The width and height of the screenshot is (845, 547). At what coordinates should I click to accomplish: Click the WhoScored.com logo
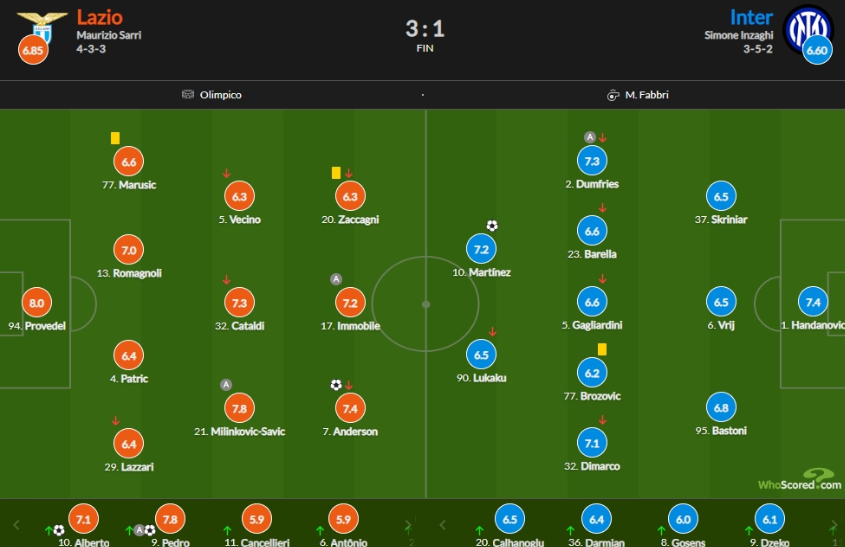coord(799,480)
